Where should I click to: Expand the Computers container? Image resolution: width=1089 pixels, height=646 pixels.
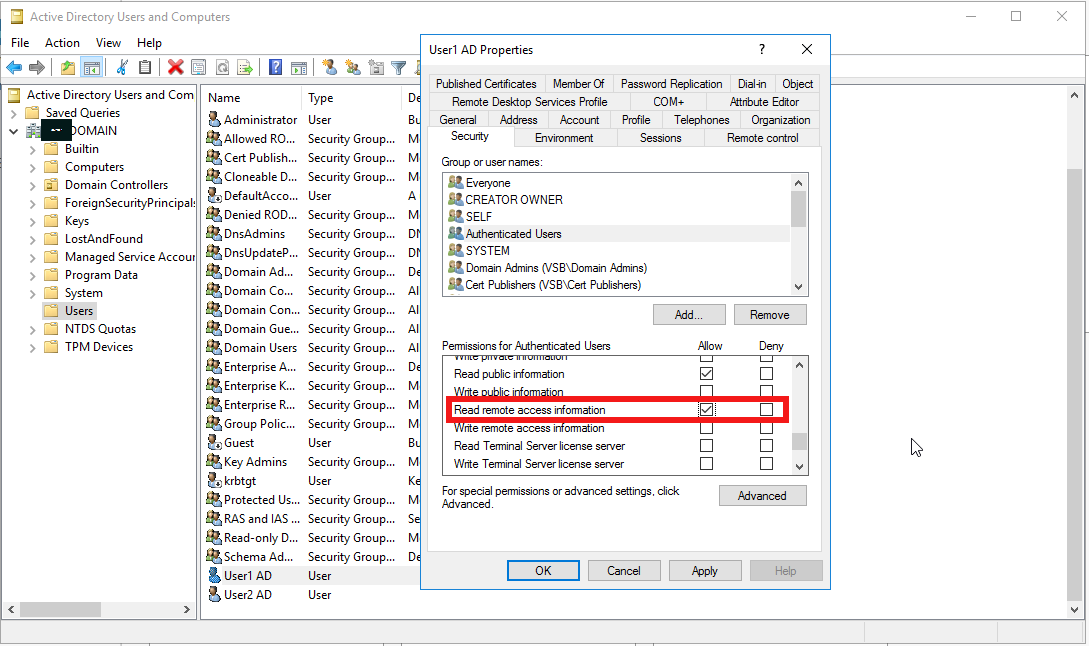click(32, 166)
